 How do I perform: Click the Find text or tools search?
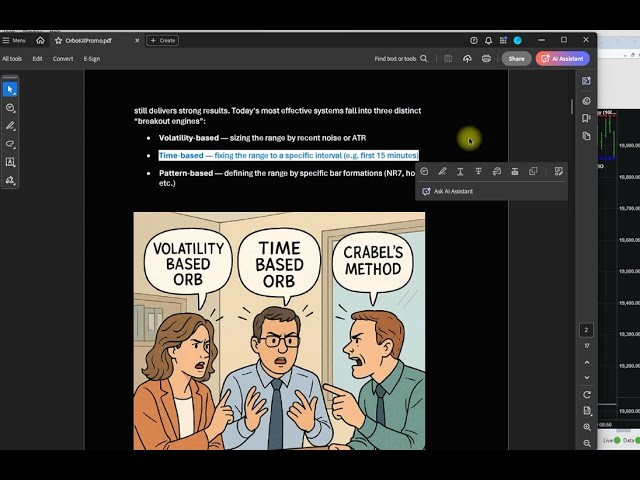pos(401,59)
